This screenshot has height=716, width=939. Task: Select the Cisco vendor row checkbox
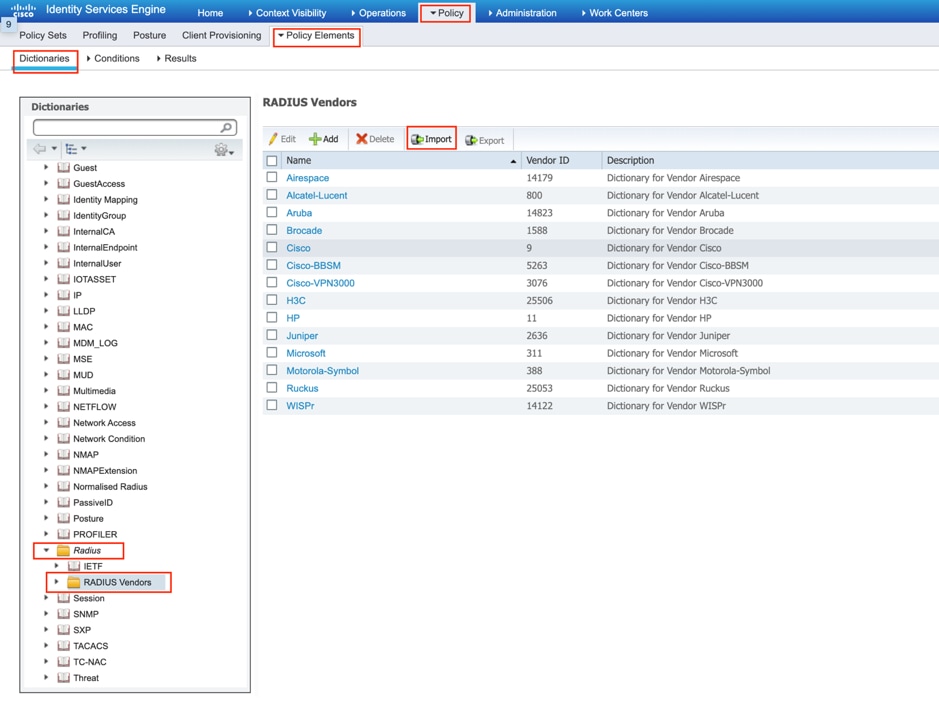[x=272, y=248]
